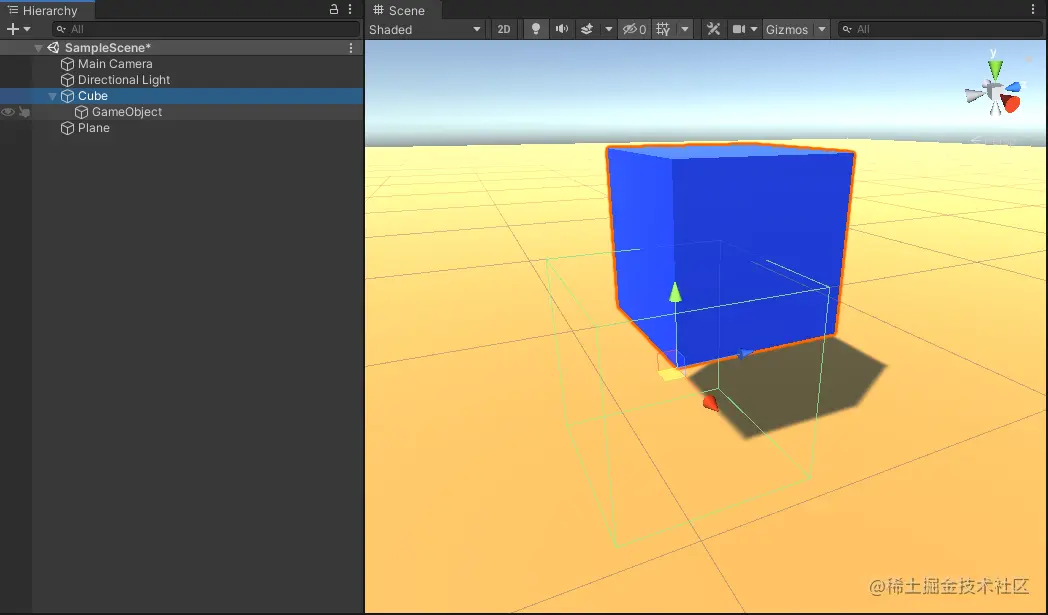The height and width of the screenshot is (615, 1048).
Task: Collapse the Cube foldout arrow
Action: pos(52,96)
